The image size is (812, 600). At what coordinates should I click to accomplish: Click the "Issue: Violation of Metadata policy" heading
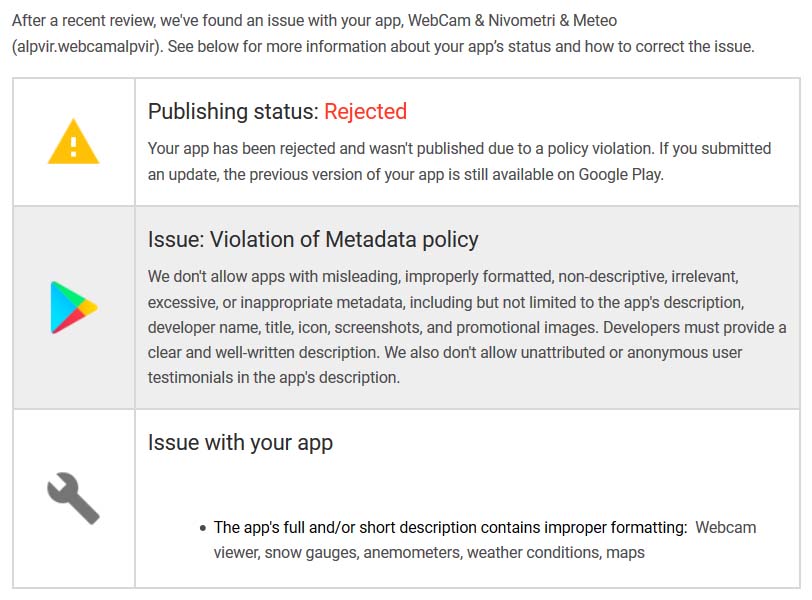coord(313,239)
